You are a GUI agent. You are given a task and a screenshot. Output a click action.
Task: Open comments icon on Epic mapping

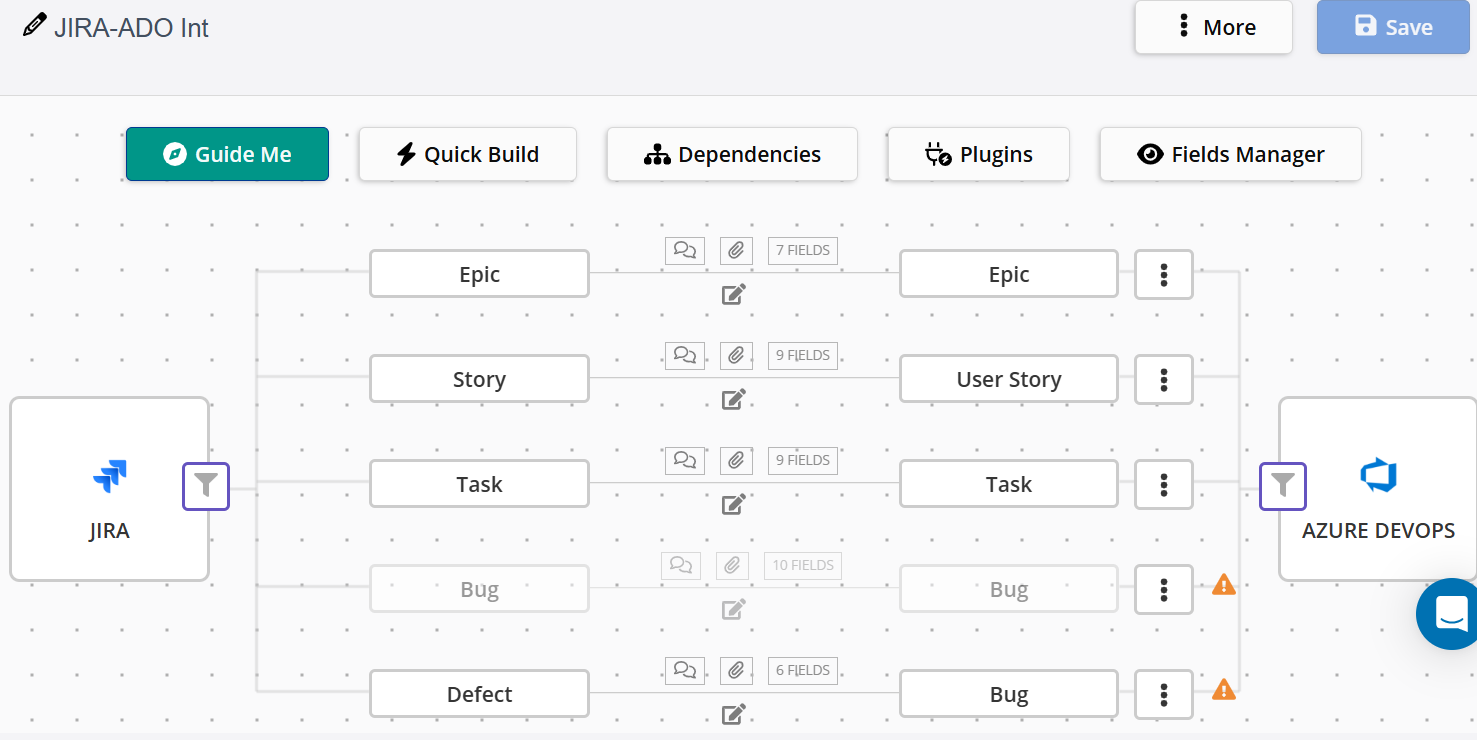click(685, 250)
